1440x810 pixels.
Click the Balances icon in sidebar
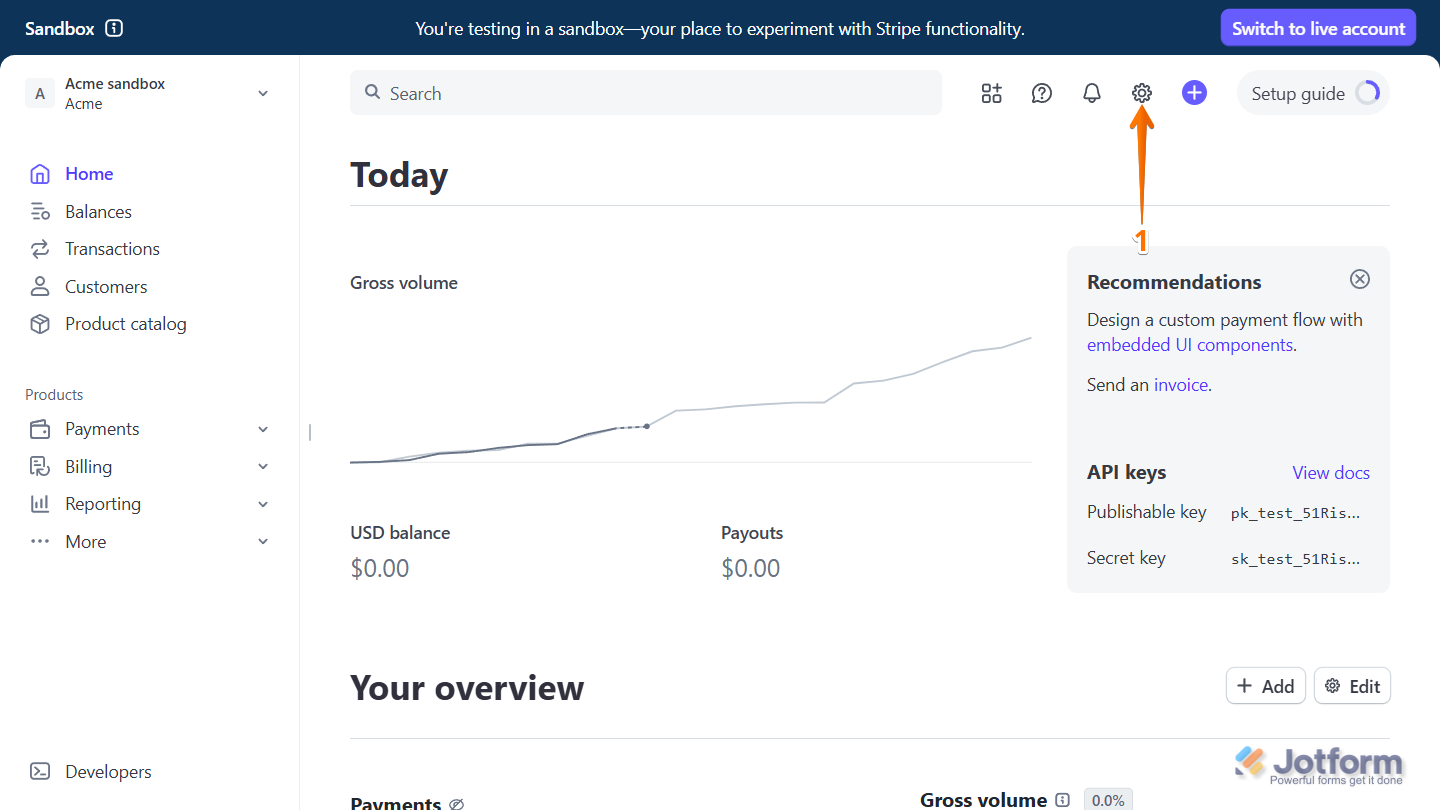(40, 211)
